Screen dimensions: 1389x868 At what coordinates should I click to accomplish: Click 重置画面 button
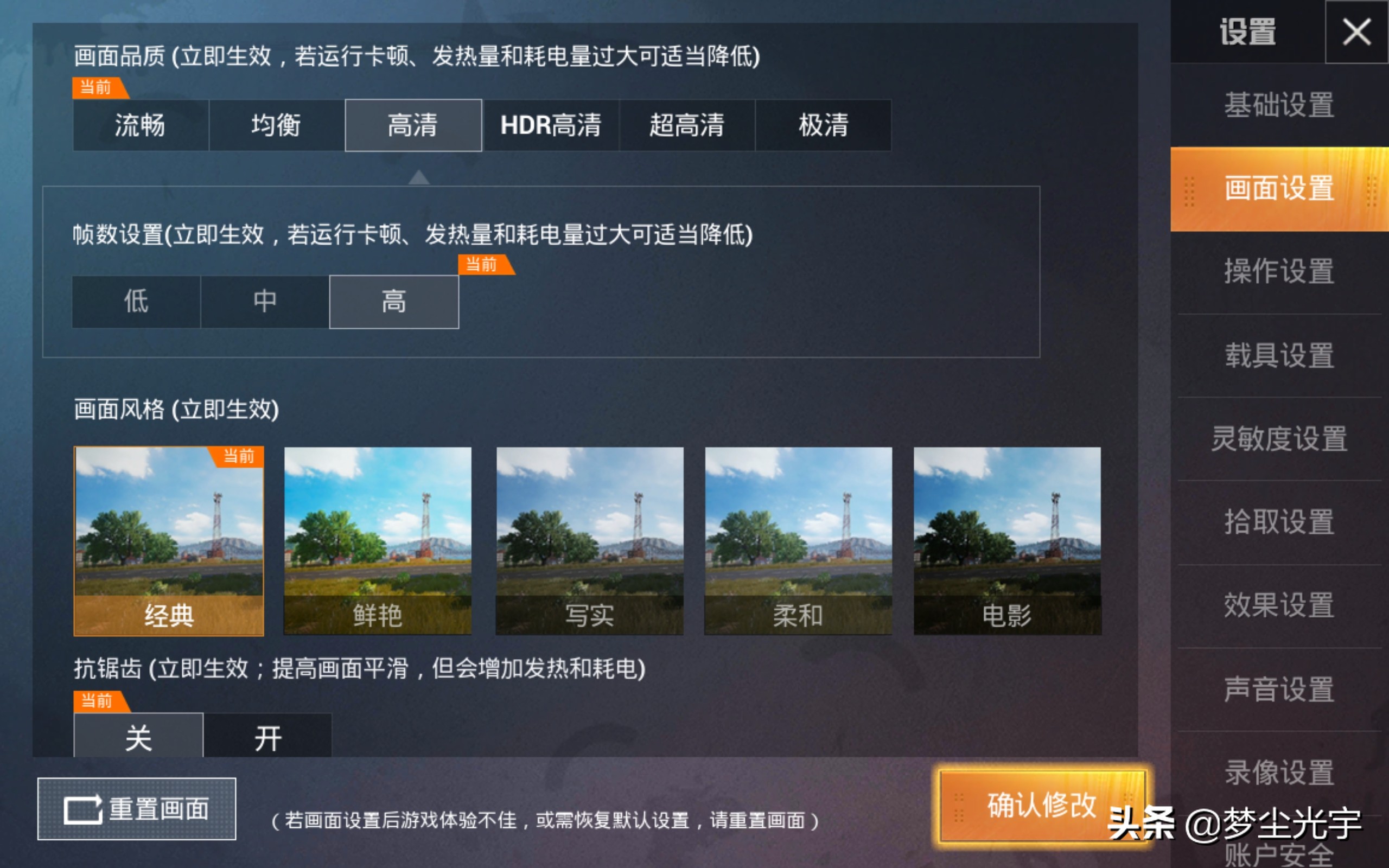click(x=137, y=809)
